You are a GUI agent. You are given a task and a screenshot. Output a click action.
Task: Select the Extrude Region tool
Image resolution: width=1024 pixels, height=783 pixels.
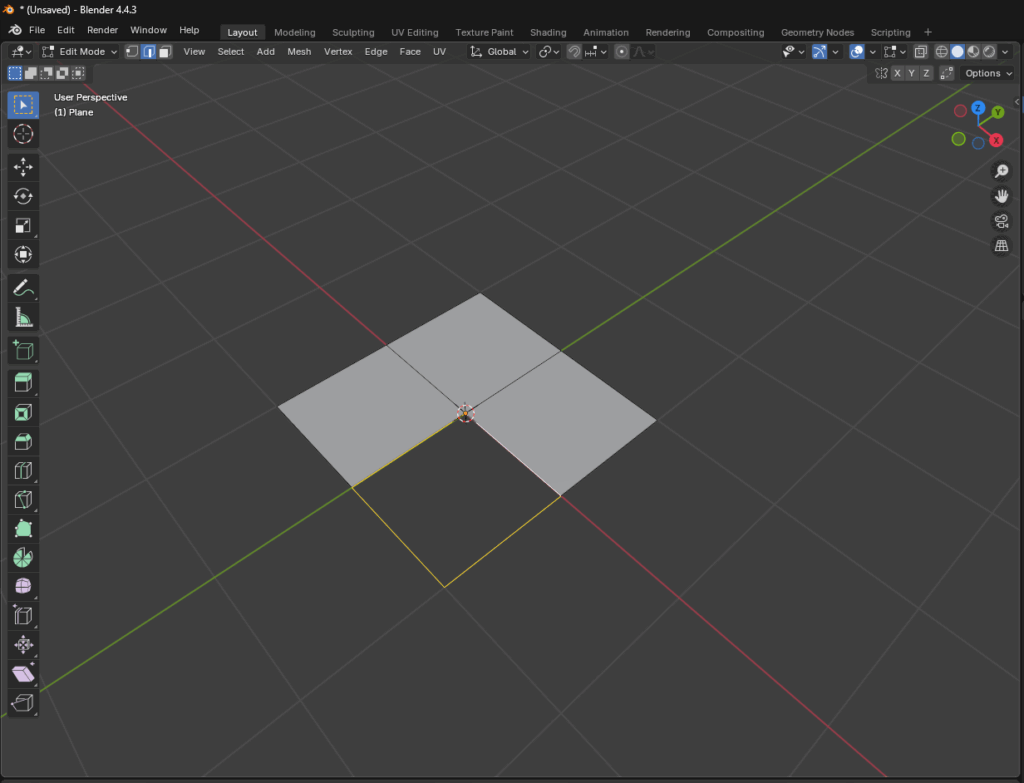[x=23, y=383]
